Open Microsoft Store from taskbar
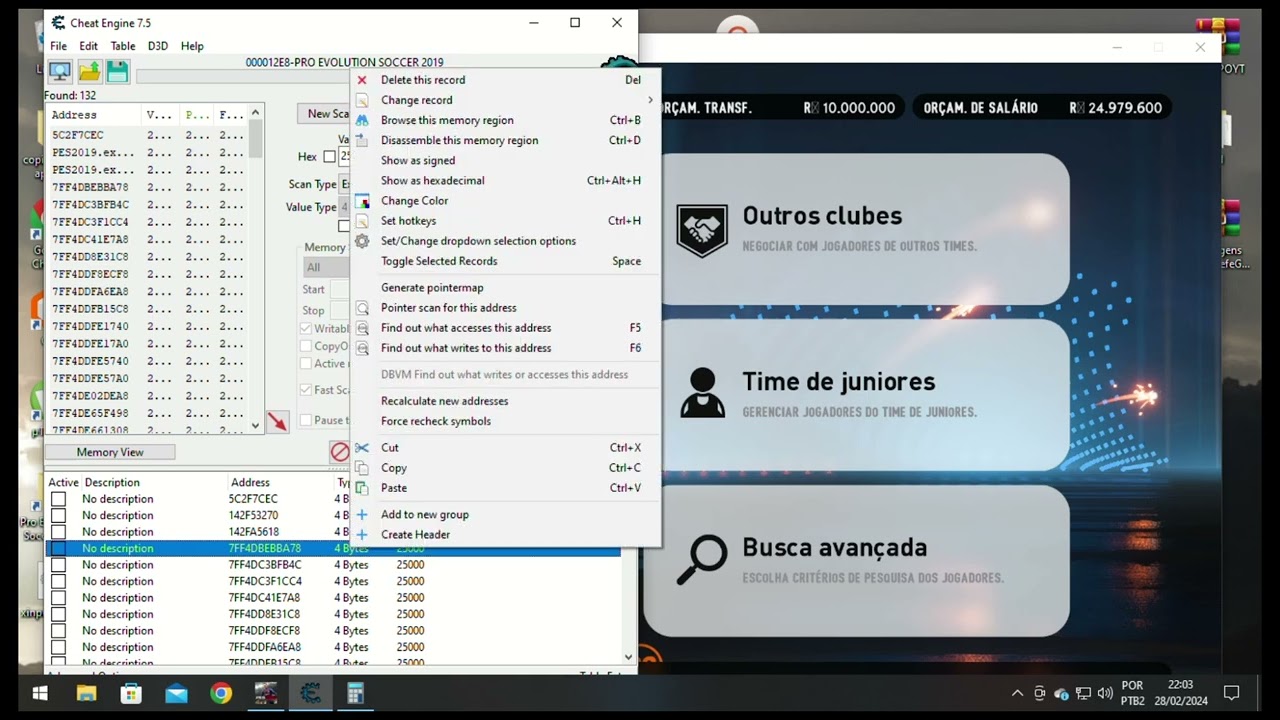The height and width of the screenshot is (720, 1280). [x=131, y=693]
